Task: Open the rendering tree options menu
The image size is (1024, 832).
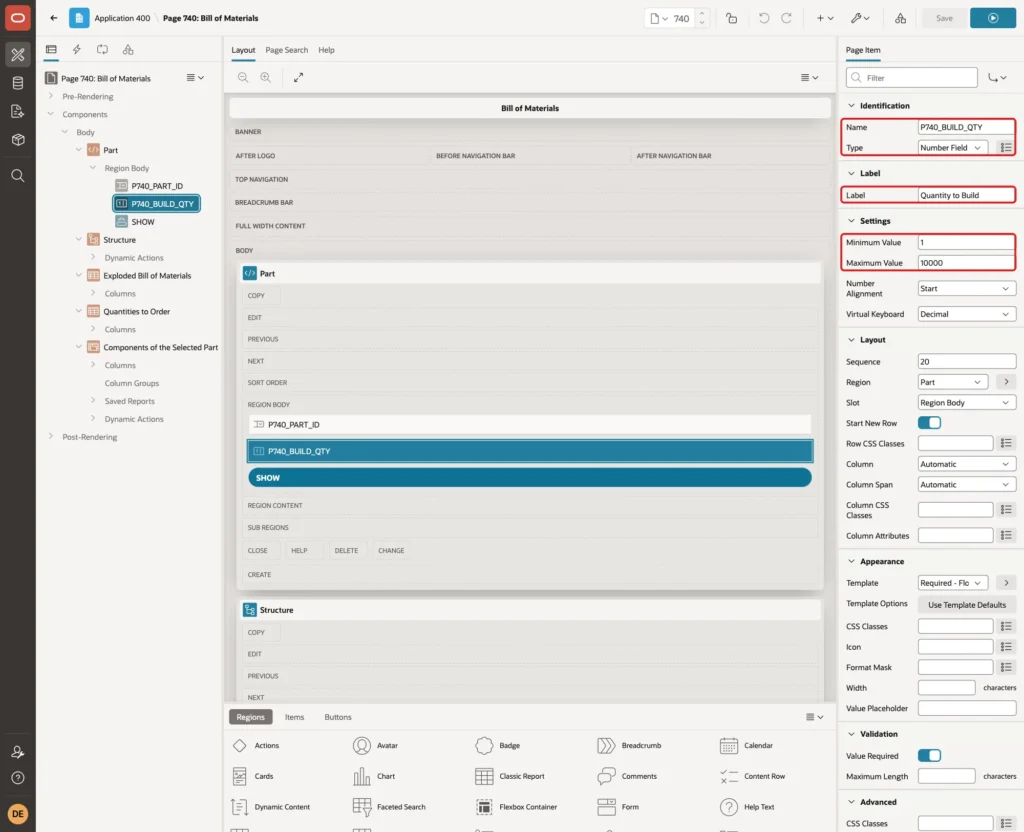Action: (x=195, y=78)
